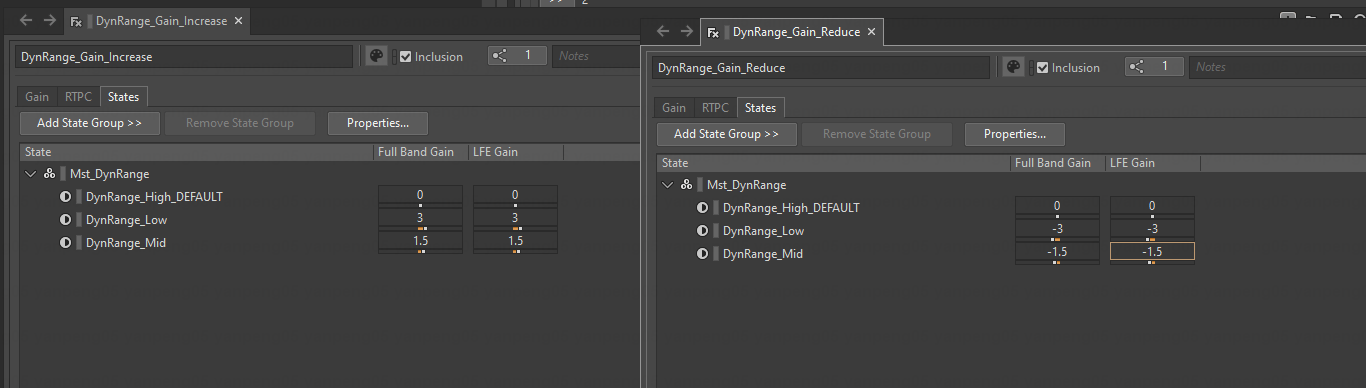This screenshot has width=1366, height=388.
Task: Click references share icon in Gain_Increase panel
Action: (501, 56)
